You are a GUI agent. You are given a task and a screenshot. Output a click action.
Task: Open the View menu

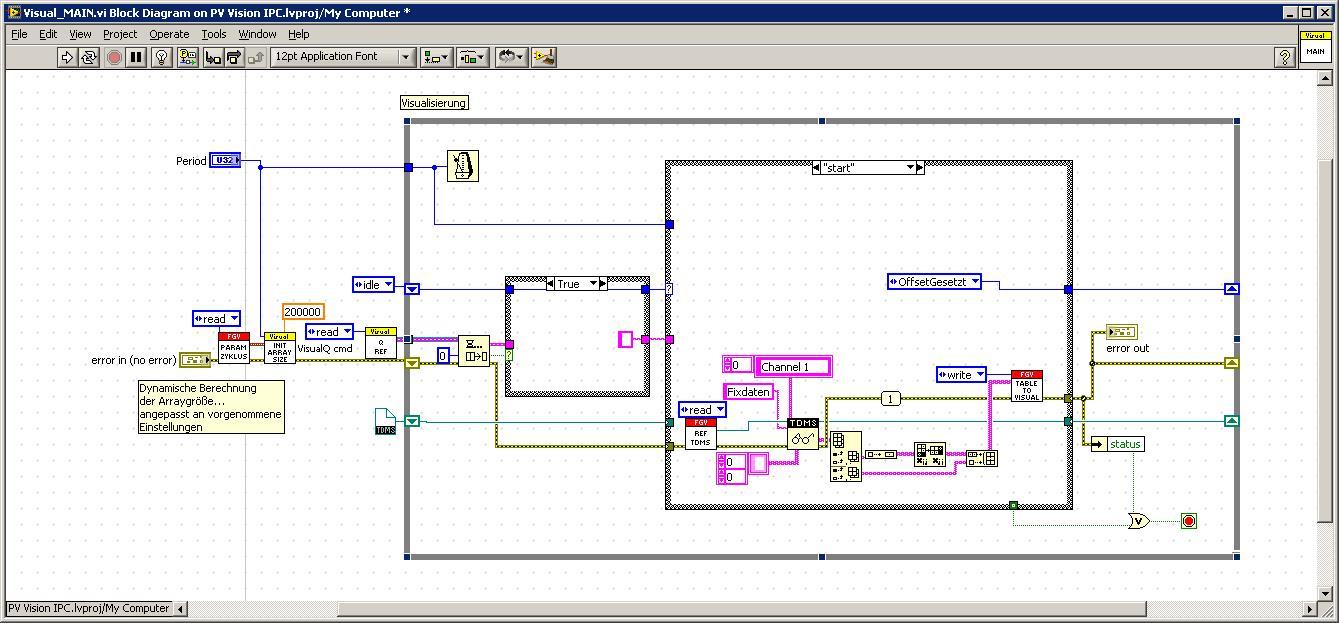coord(80,34)
